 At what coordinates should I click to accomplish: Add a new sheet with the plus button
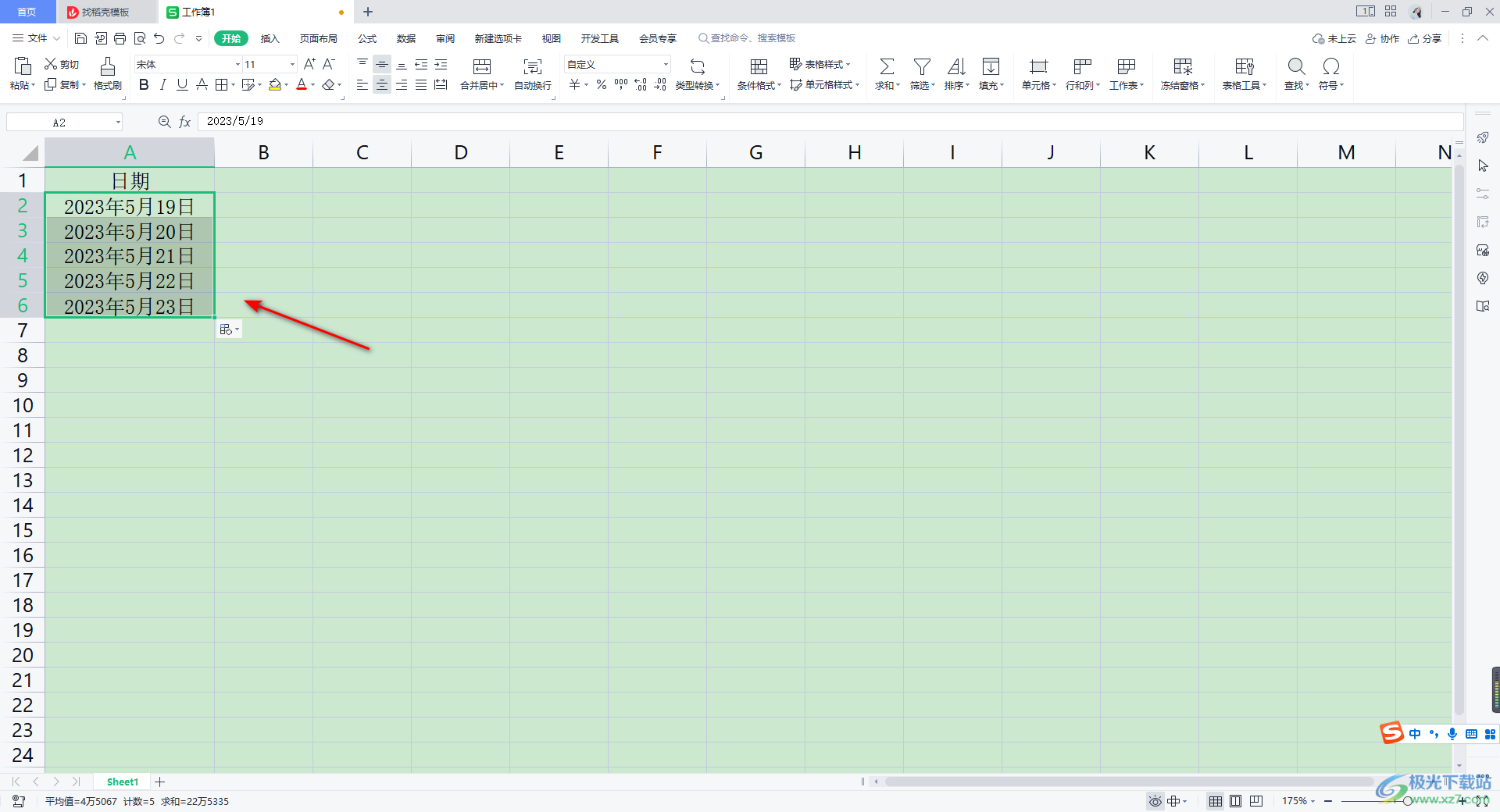click(x=160, y=782)
